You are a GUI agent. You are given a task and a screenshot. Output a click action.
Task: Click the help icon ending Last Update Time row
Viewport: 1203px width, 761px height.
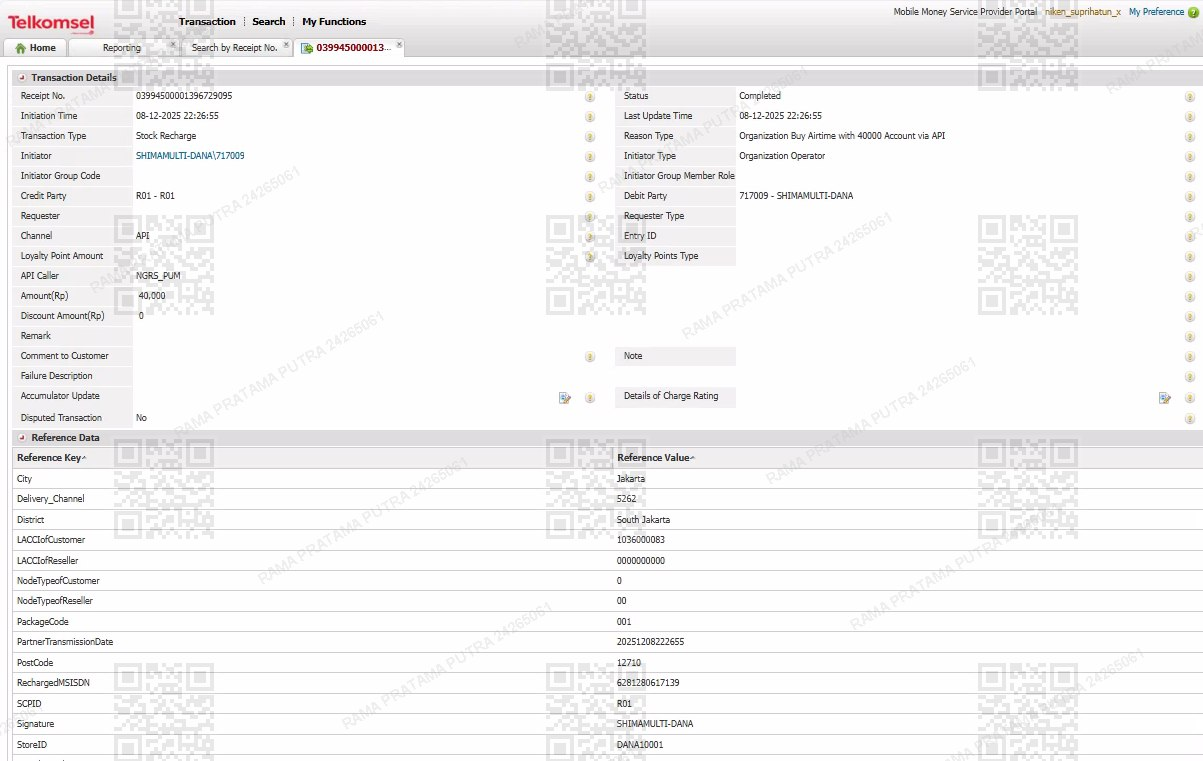pyautogui.click(x=1190, y=117)
